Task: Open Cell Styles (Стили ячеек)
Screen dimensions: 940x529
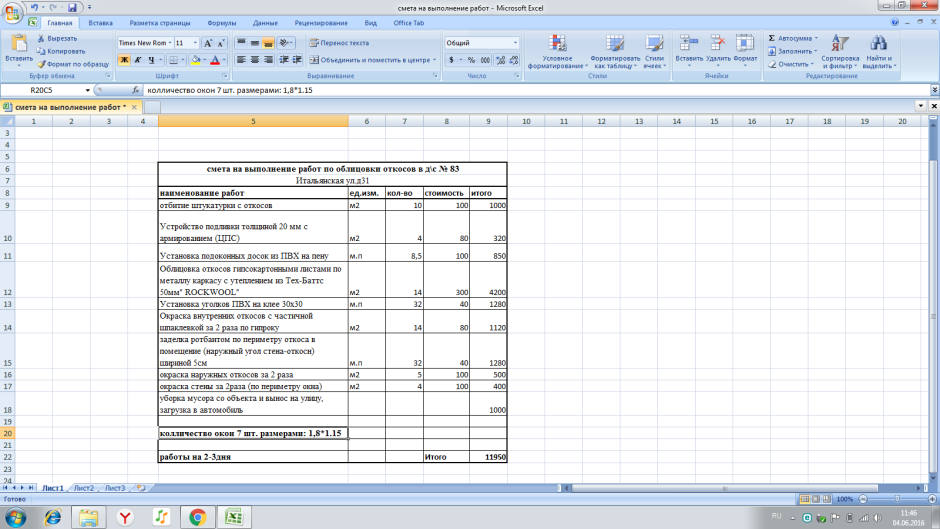Action: click(654, 52)
